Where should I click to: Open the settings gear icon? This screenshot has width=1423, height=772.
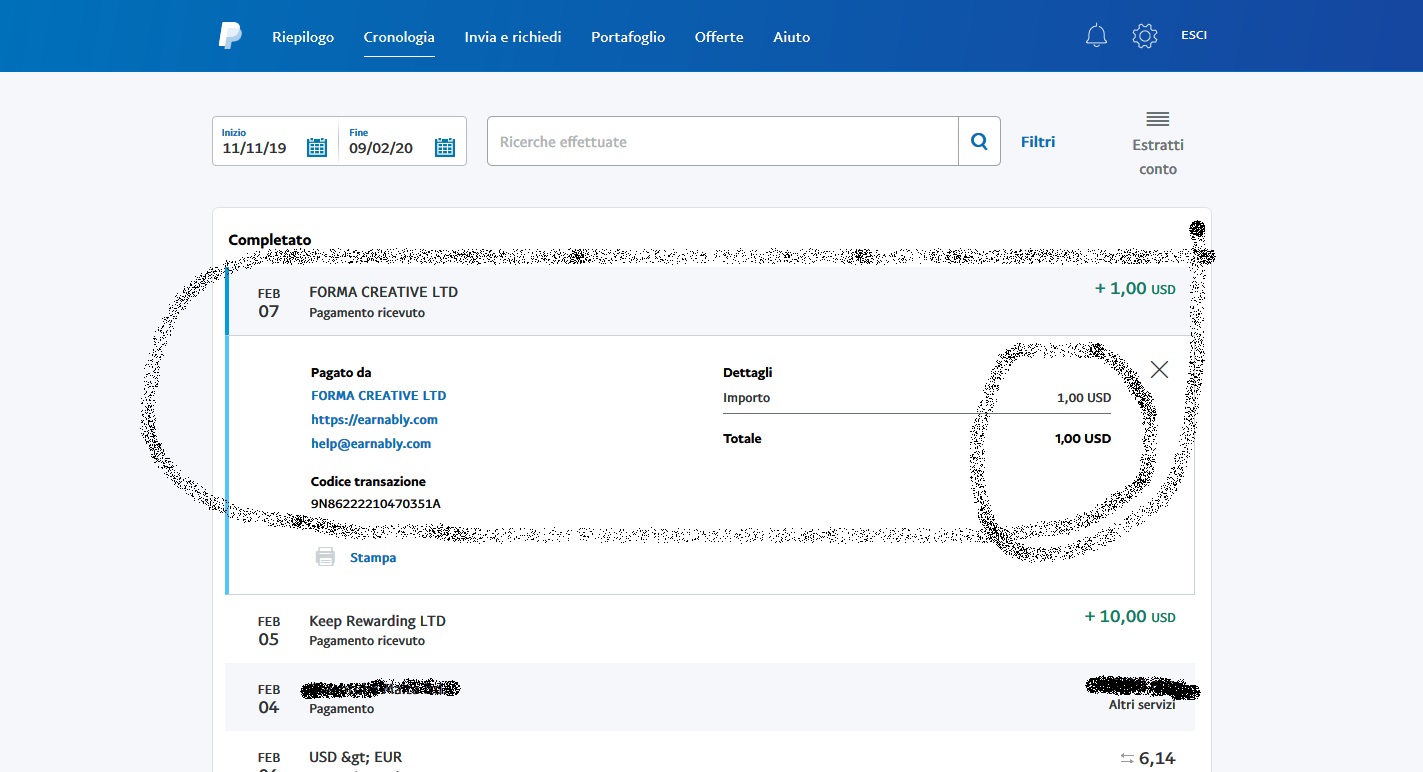1144,36
